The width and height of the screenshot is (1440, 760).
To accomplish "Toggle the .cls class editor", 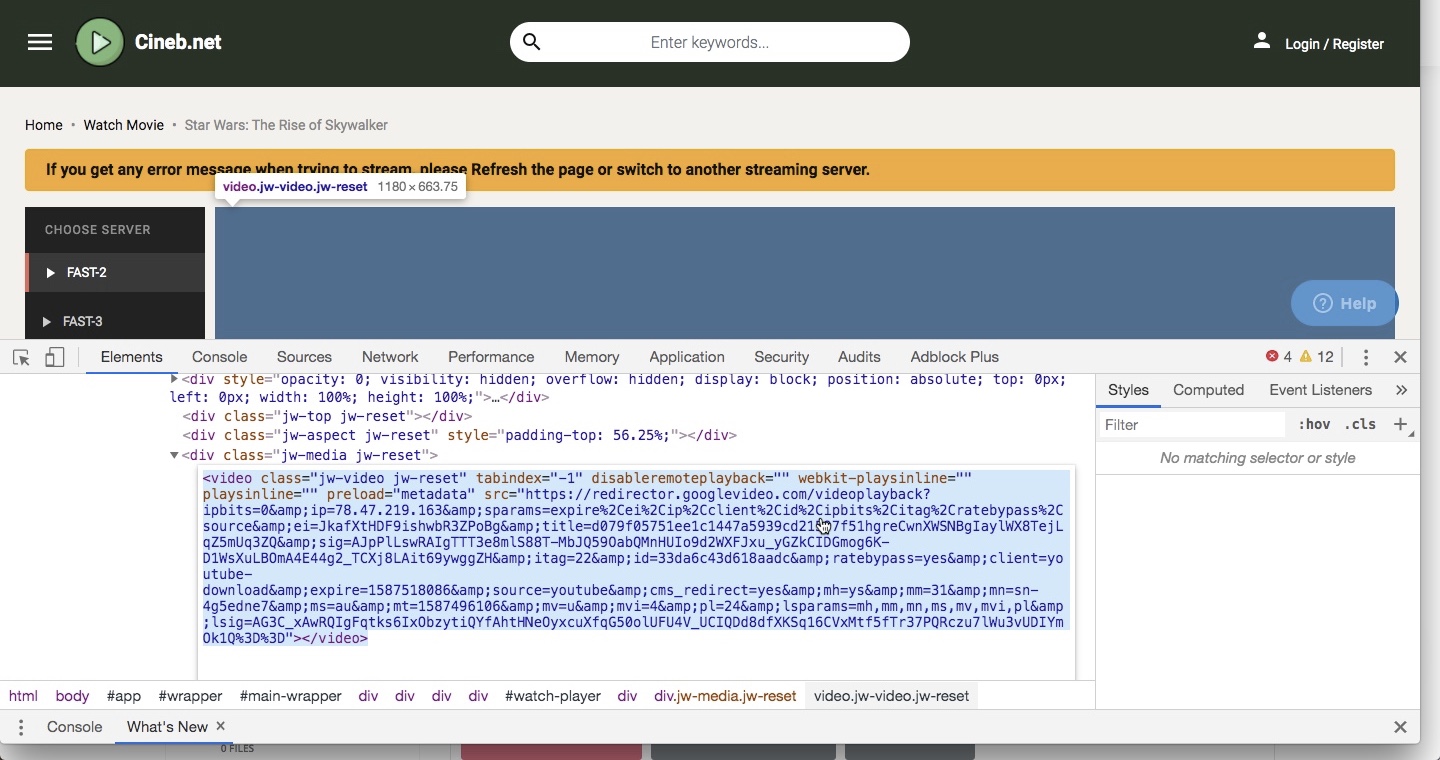I will 1361,424.
